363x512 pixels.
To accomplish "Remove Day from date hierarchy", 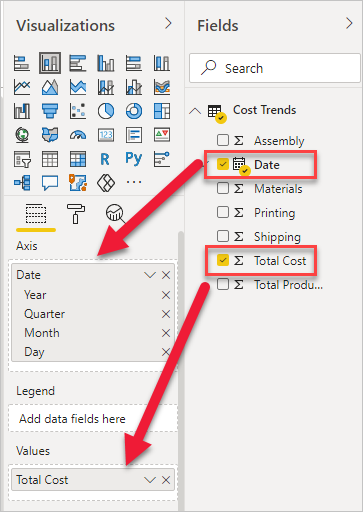I will [x=166, y=352].
